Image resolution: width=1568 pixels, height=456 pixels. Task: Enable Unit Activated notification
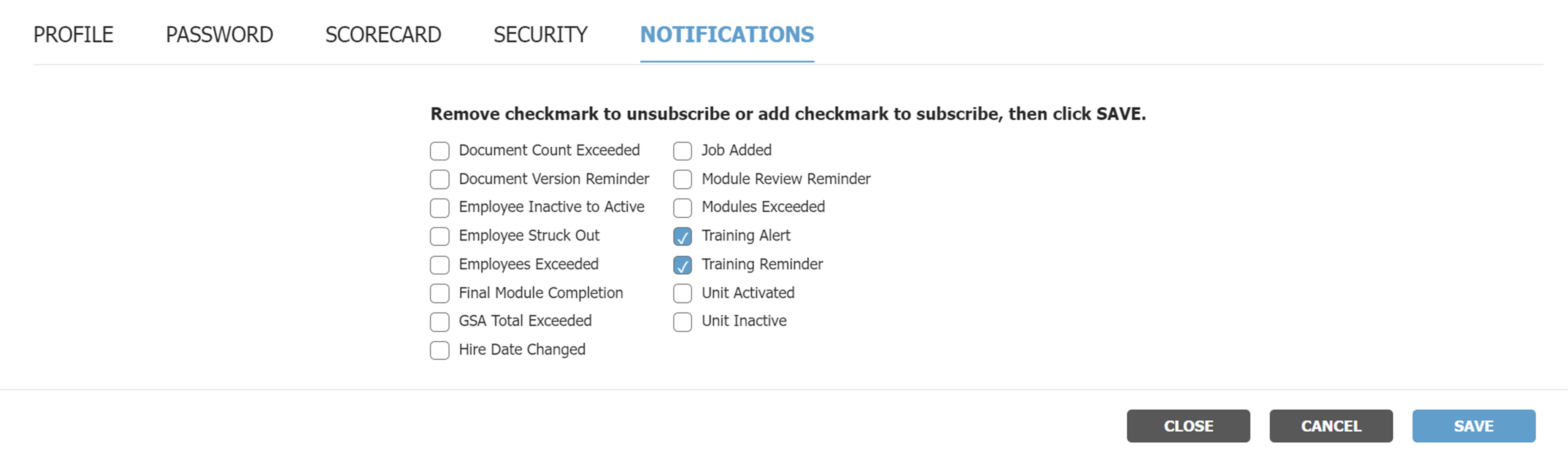click(682, 293)
